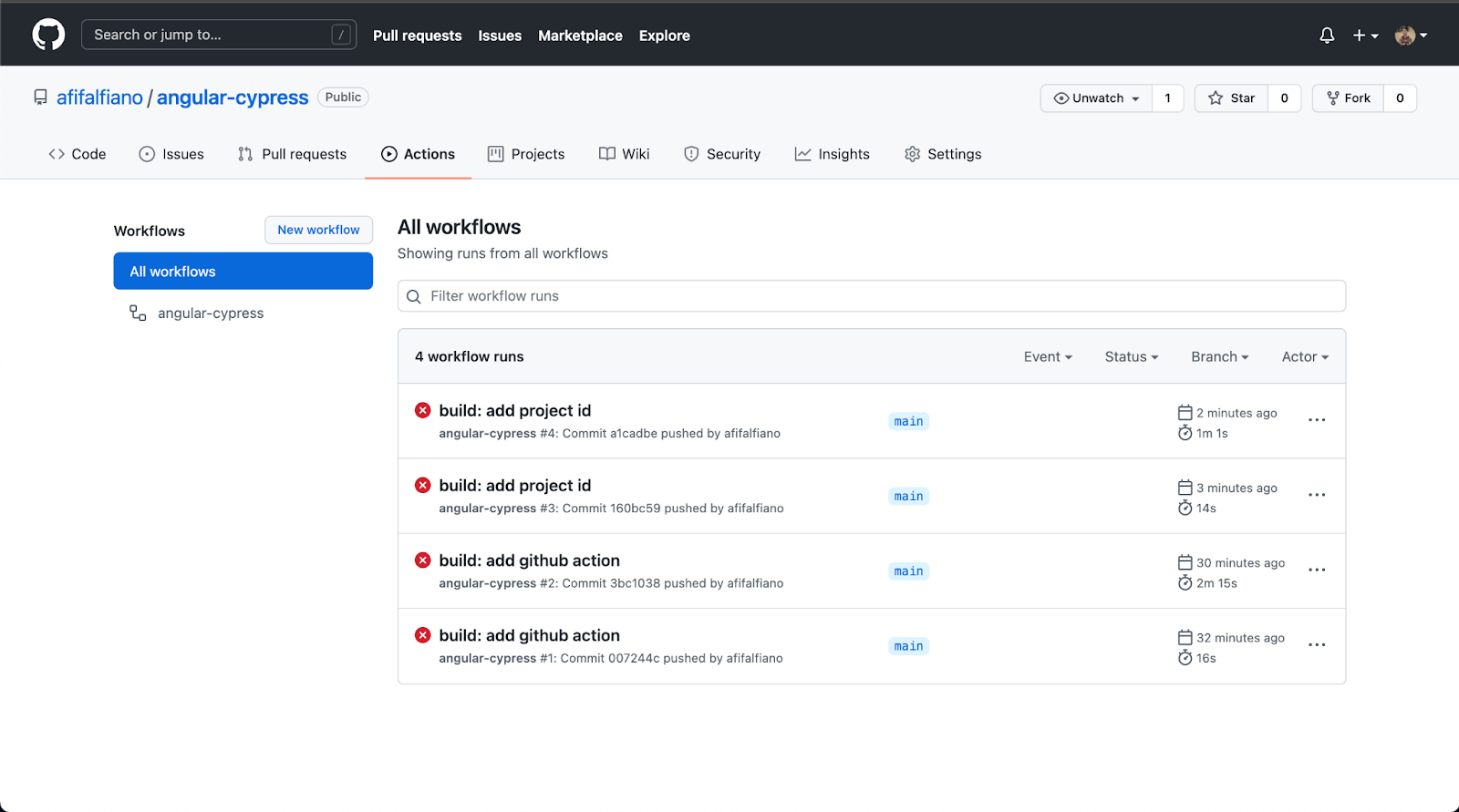Image resolution: width=1459 pixels, height=812 pixels.
Task: Click the main branch label on run #4
Action: coord(908,421)
